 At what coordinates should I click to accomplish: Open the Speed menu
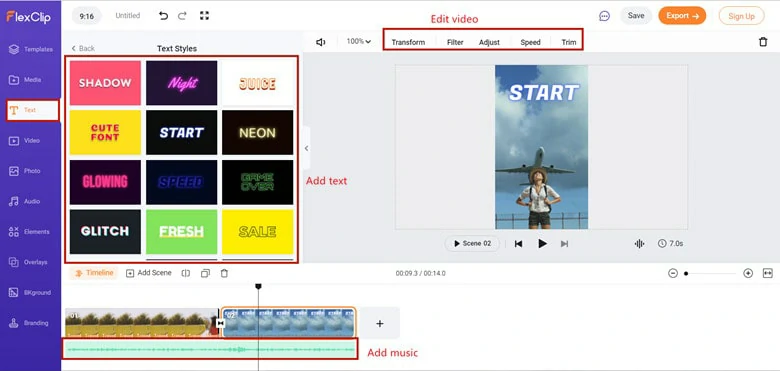pos(530,42)
